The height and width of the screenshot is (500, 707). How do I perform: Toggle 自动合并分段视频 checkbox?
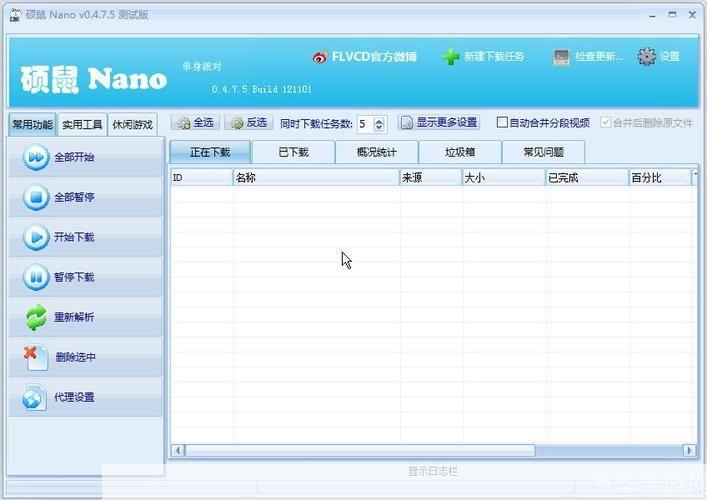[x=502, y=122]
